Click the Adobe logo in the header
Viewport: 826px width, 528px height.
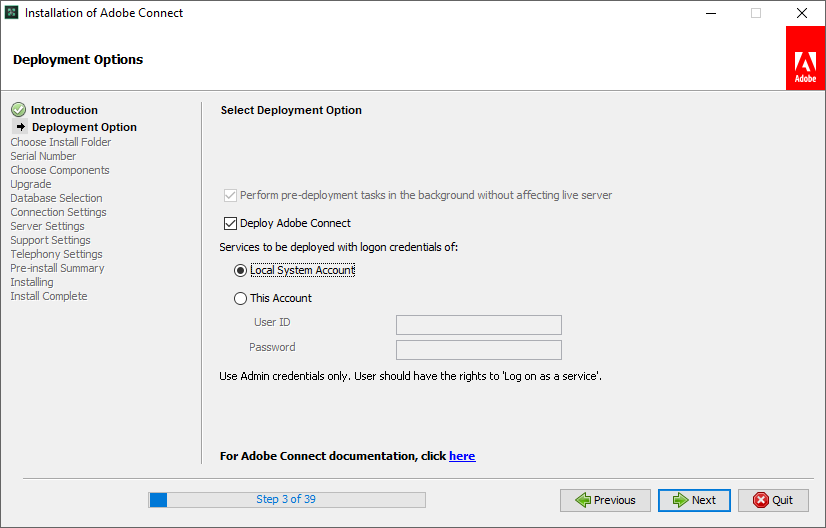(x=805, y=58)
